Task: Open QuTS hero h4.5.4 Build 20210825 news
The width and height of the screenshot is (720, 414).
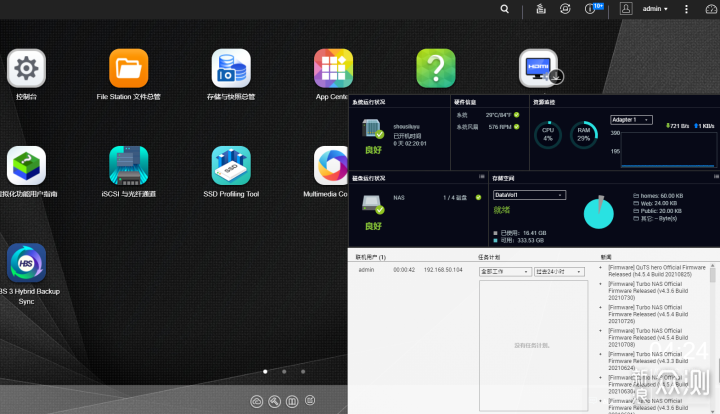Action: (657, 271)
